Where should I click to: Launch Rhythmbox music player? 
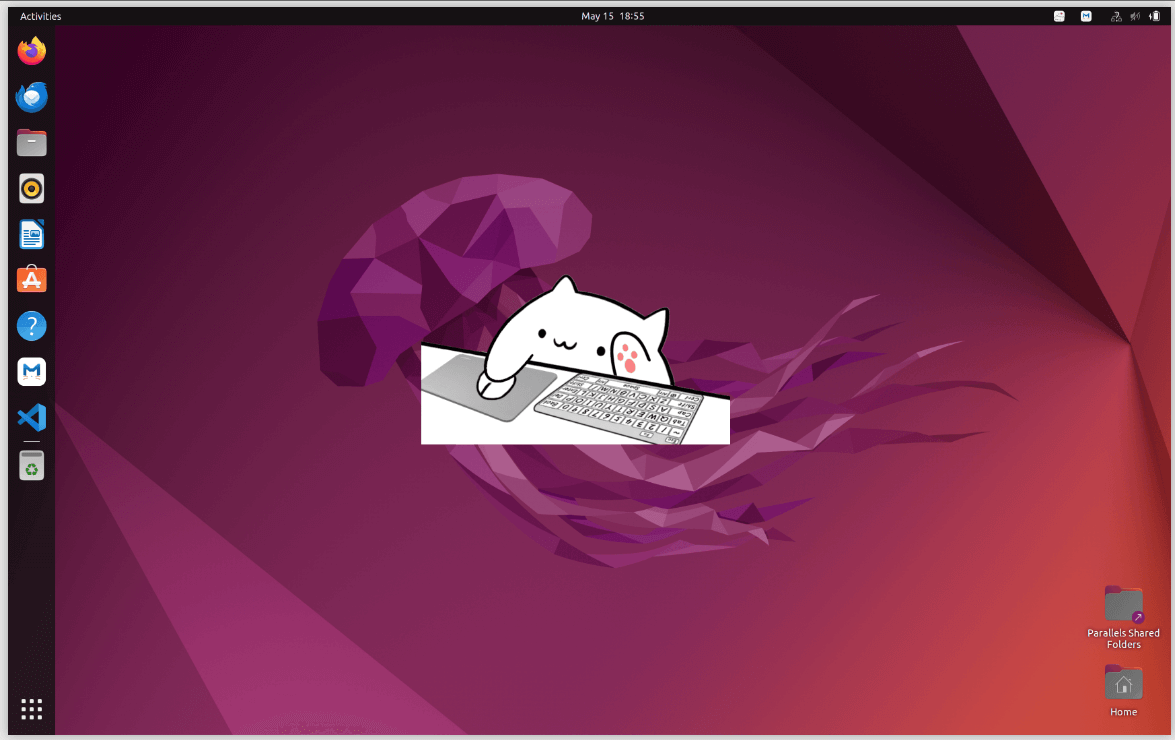[x=31, y=189]
